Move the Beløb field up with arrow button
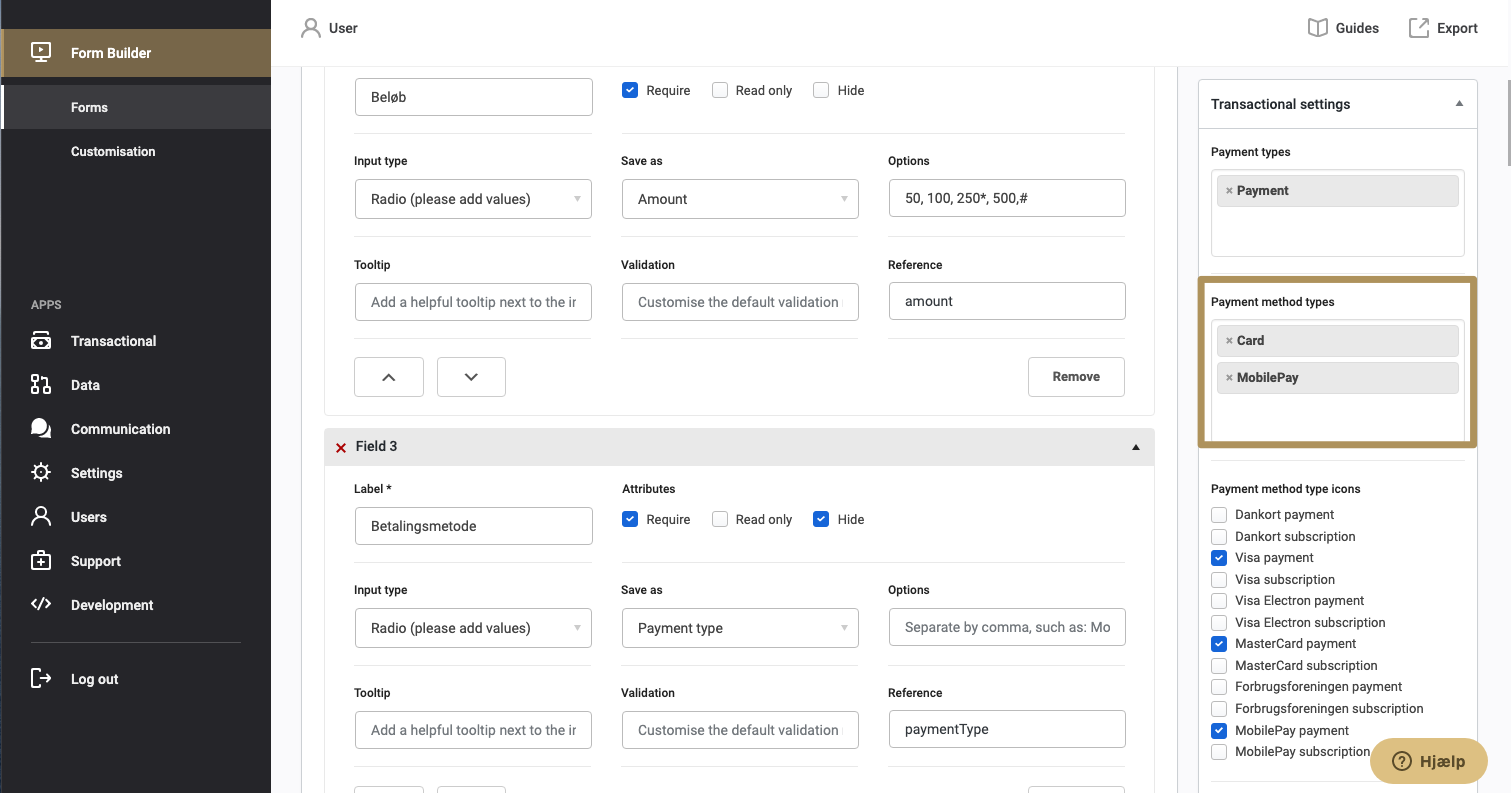This screenshot has width=1511, height=793. coord(389,377)
